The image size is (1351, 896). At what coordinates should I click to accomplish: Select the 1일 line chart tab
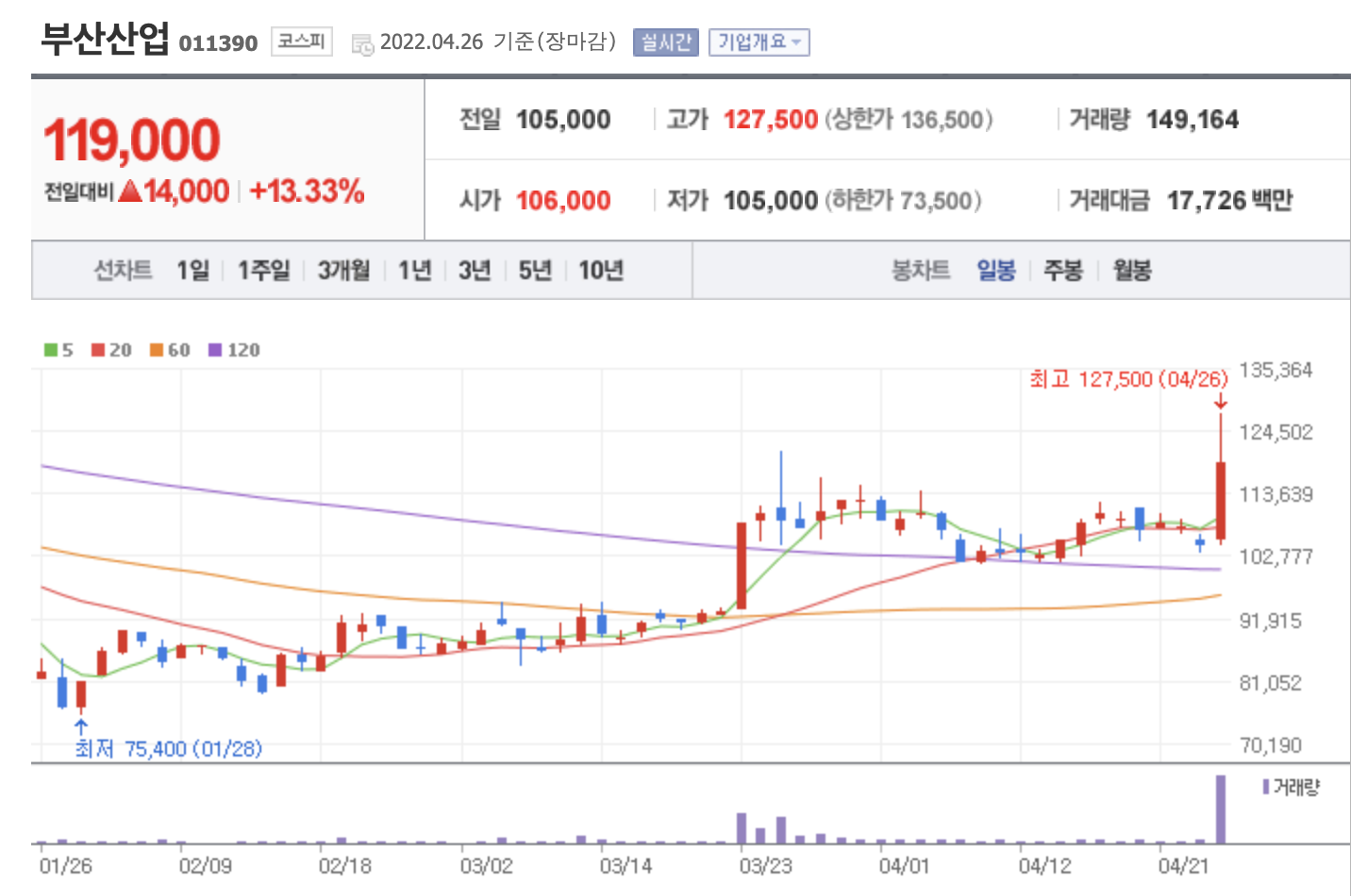point(193,271)
